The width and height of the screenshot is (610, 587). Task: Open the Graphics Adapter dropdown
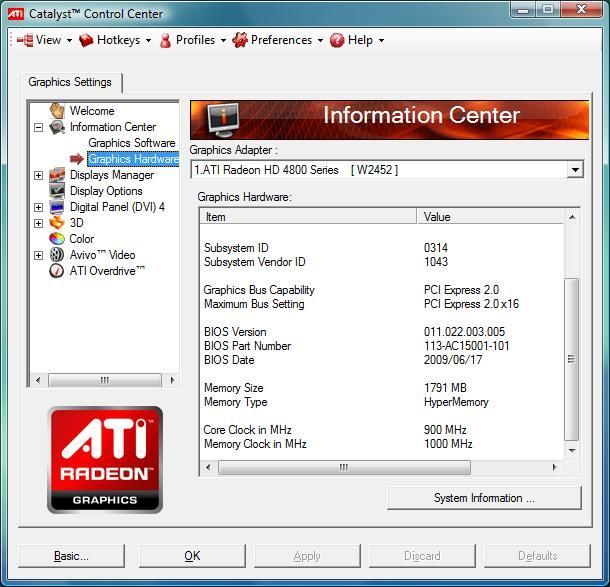[575, 170]
